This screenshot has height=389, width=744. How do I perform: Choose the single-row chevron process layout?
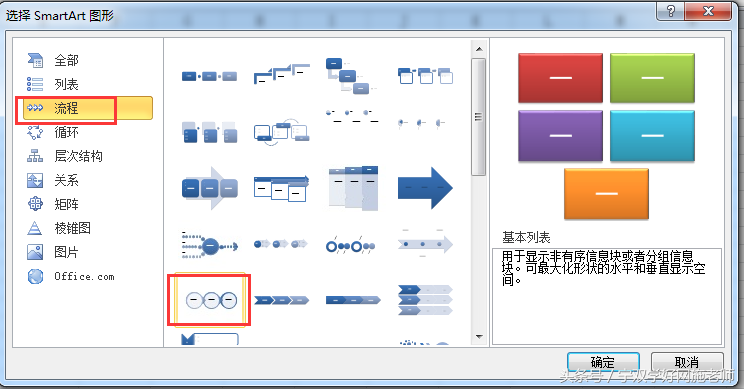(281, 300)
